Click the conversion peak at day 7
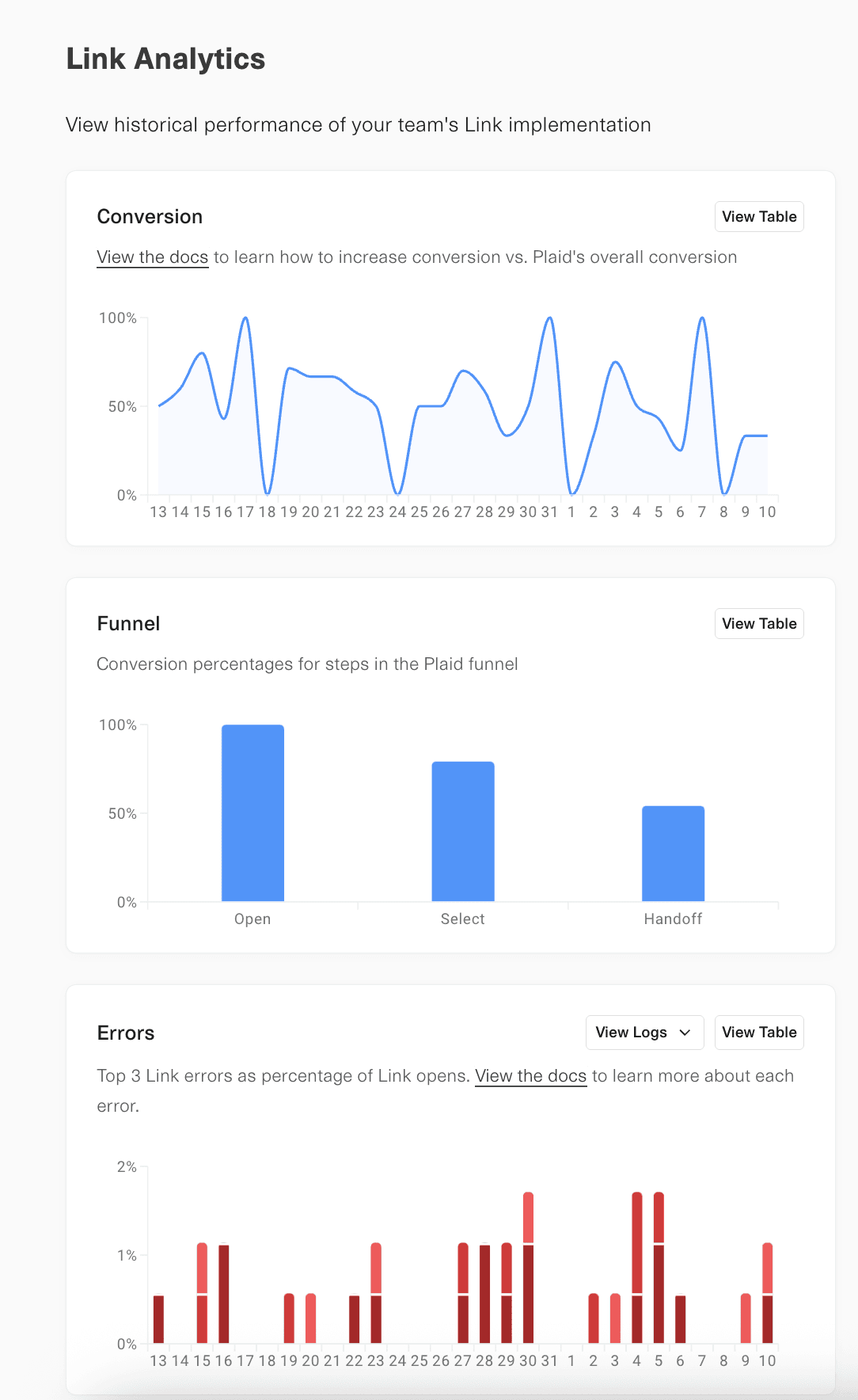Viewport: 858px width, 1400px height. 702,318
